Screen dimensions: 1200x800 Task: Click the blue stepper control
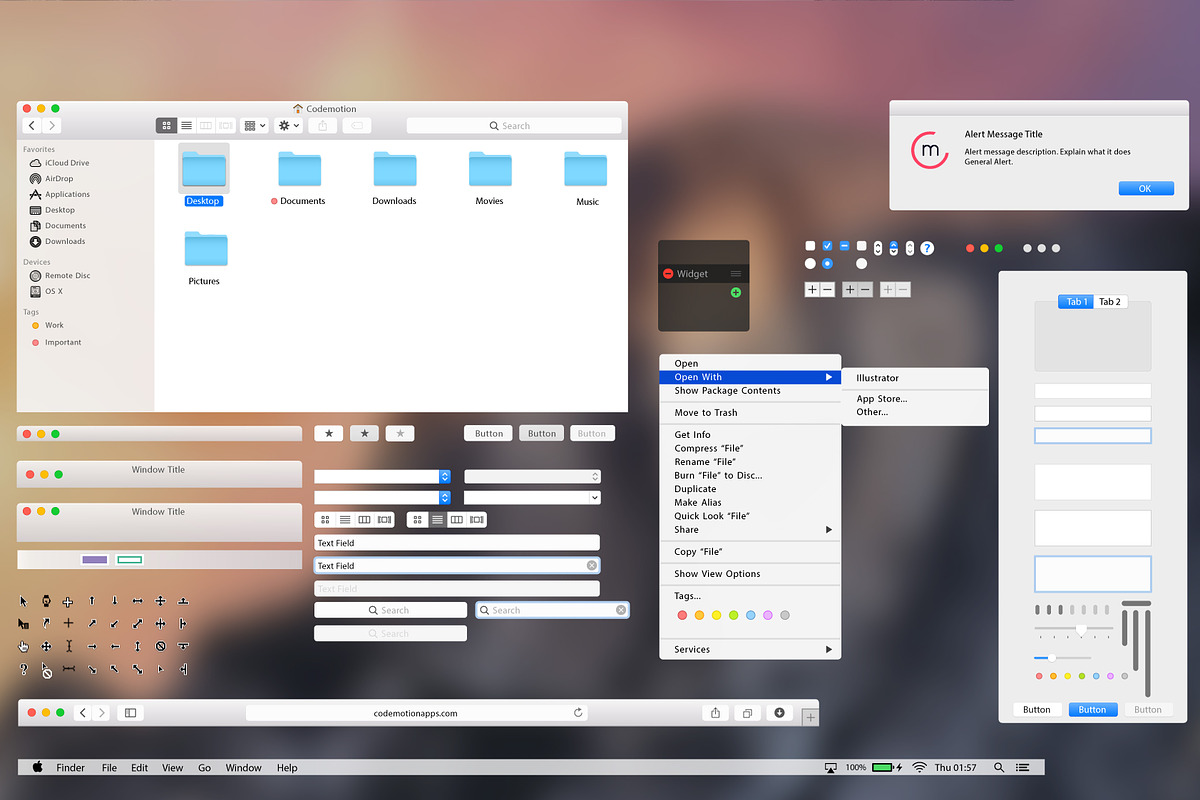click(893, 248)
